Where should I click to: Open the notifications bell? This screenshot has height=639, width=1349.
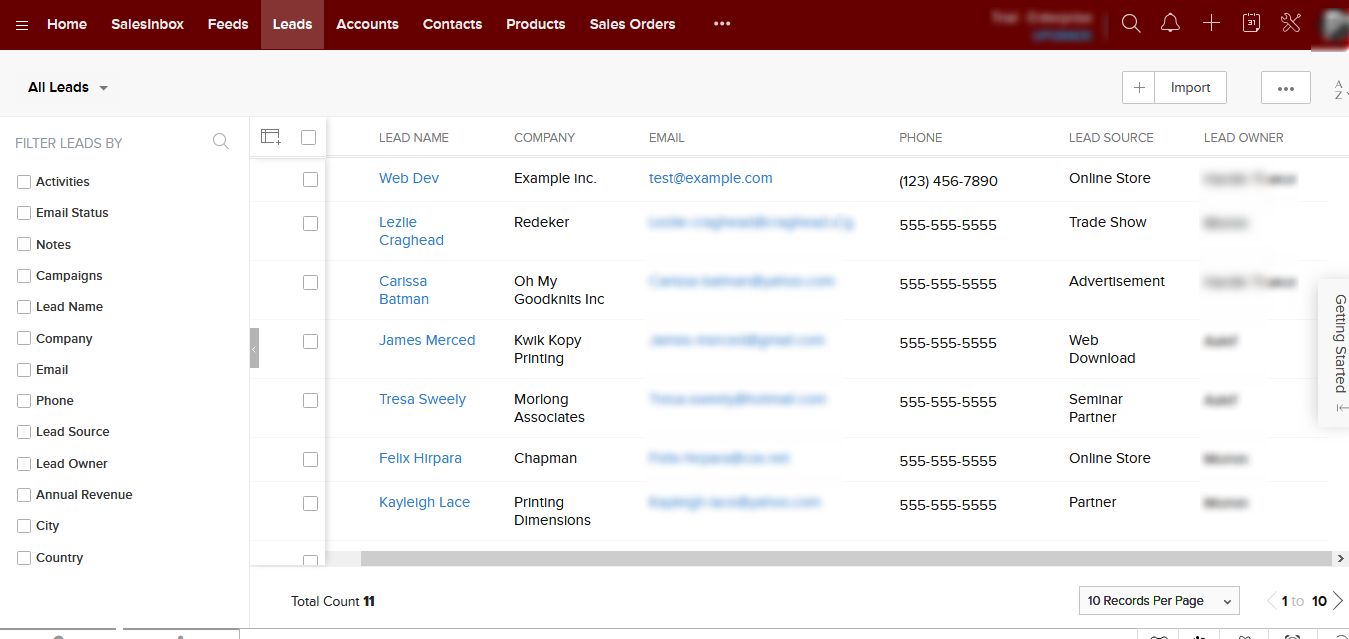click(x=1170, y=24)
